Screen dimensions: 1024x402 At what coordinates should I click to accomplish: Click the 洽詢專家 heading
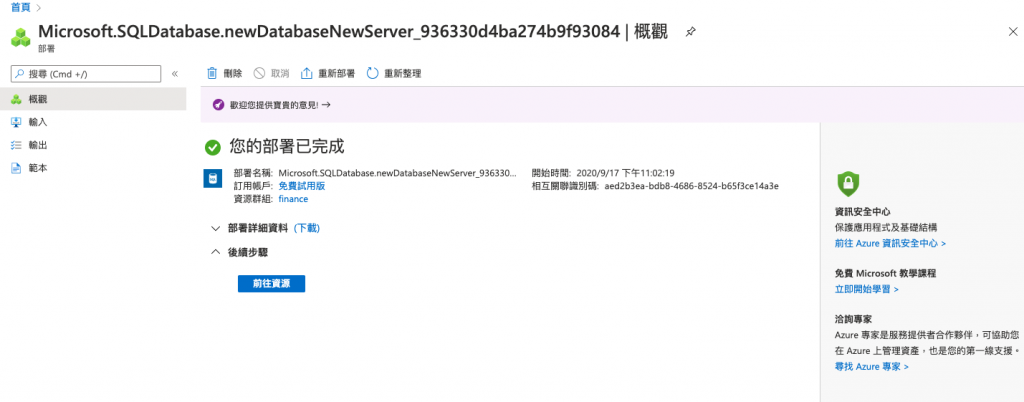(x=853, y=320)
